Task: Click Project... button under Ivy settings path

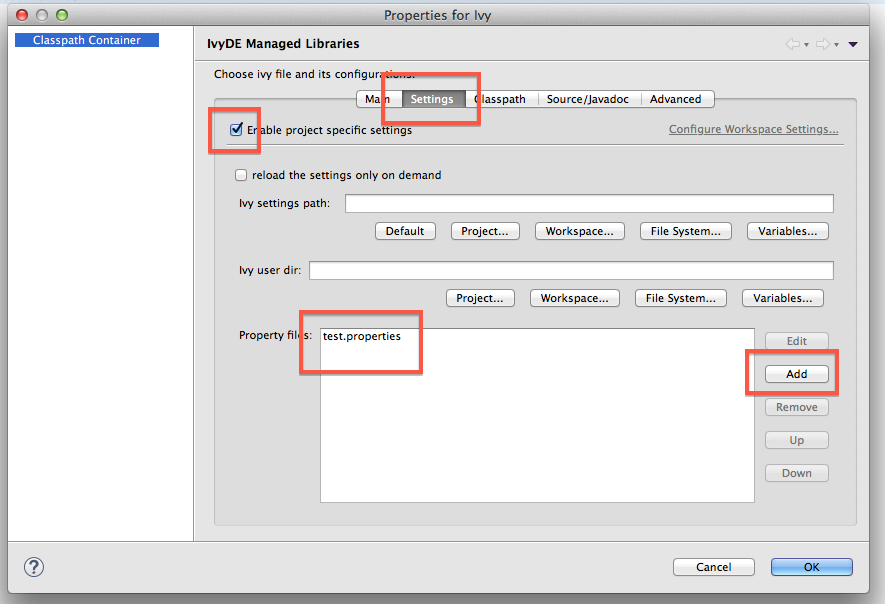Action: [x=485, y=231]
